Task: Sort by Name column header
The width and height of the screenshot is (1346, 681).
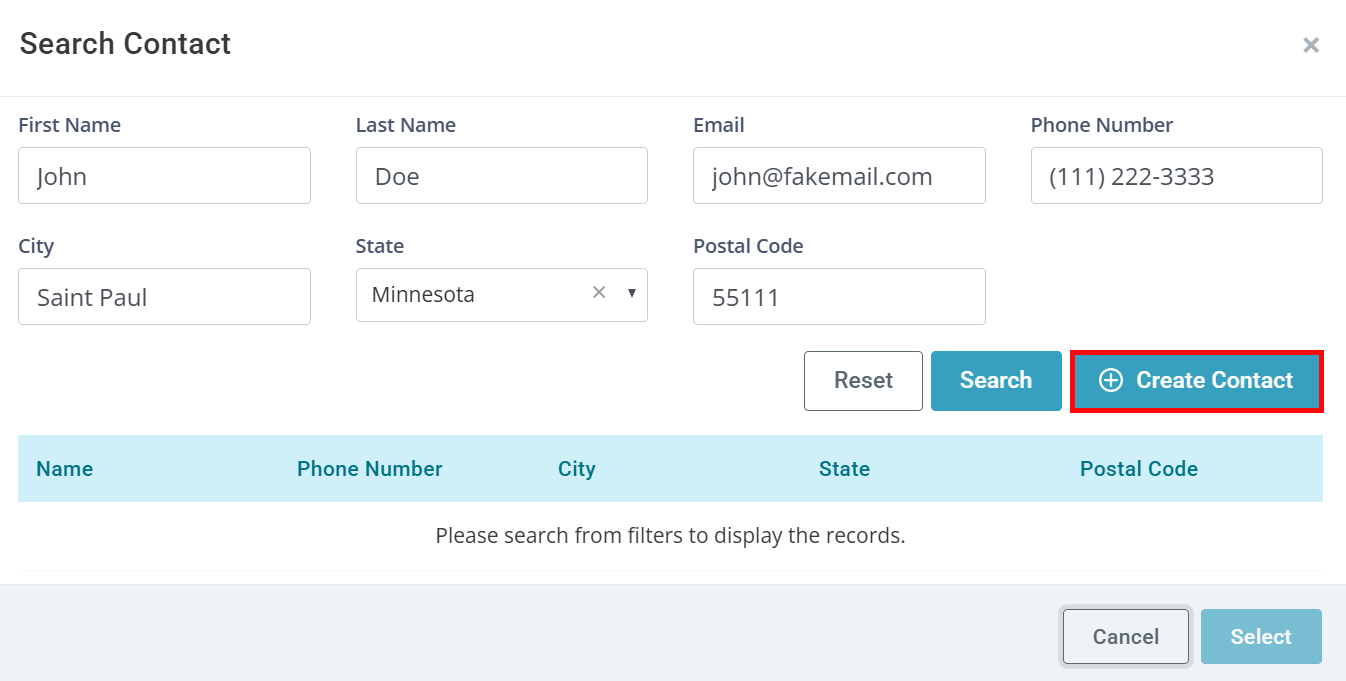Action: (x=65, y=469)
